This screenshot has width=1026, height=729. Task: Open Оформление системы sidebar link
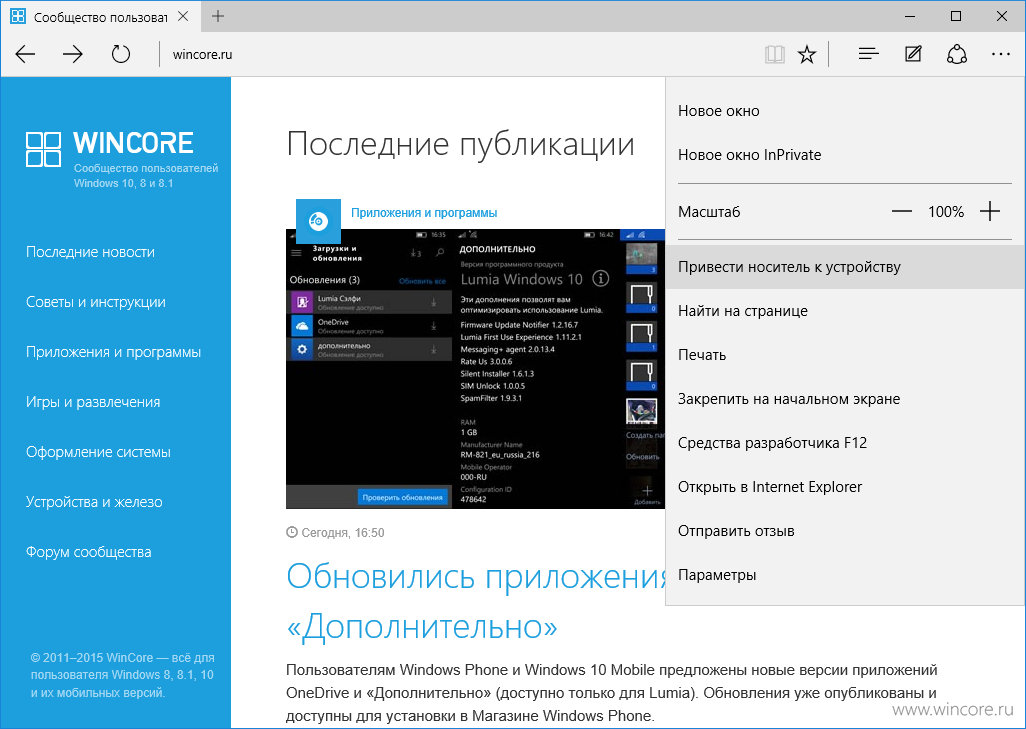click(x=98, y=452)
